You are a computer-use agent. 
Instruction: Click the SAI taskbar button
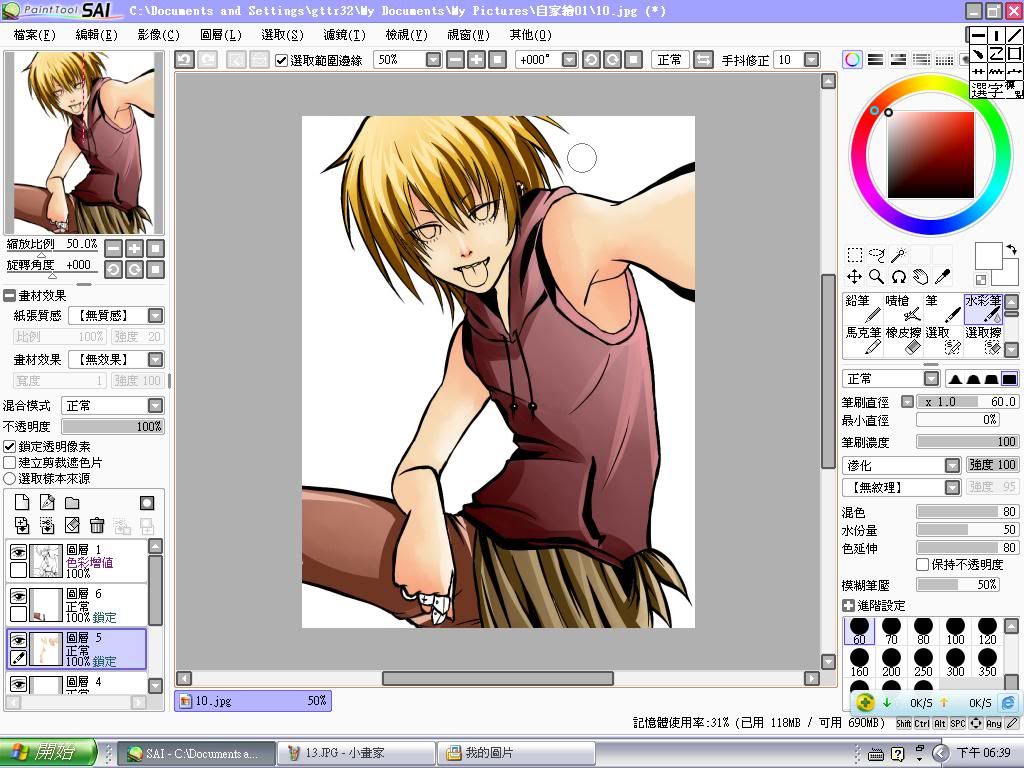(197, 753)
